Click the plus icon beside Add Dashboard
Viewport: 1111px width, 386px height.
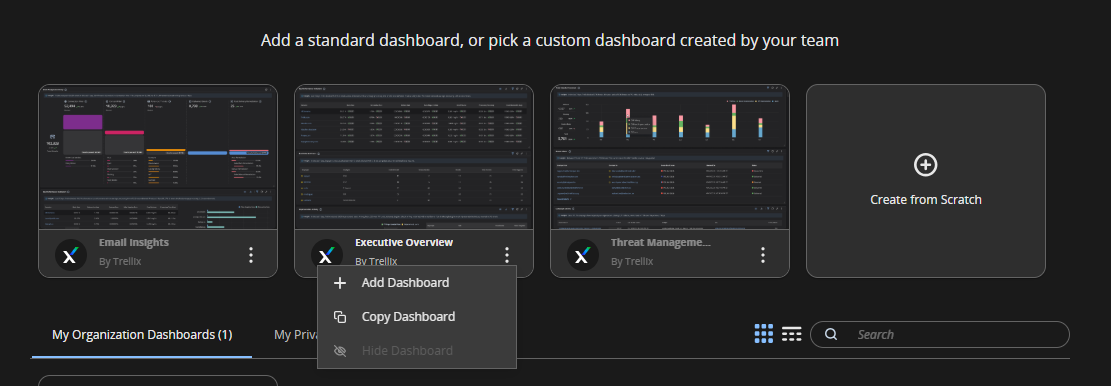pyautogui.click(x=340, y=283)
